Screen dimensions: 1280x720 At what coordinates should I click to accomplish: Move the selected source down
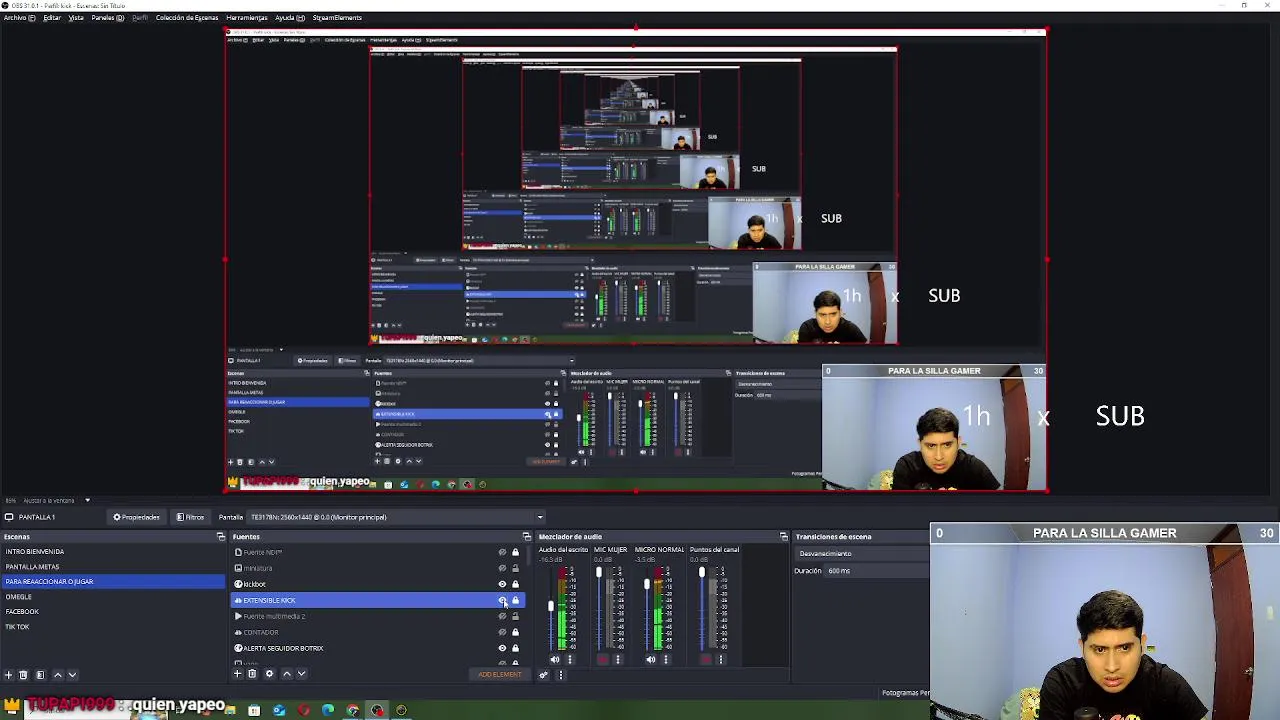(x=301, y=674)
